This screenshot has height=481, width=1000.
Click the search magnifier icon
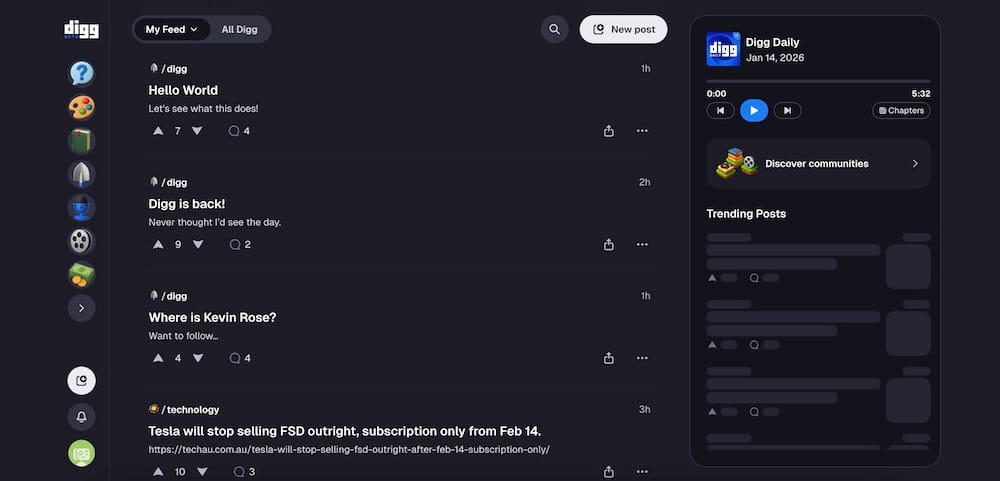(x=554, y=29)
